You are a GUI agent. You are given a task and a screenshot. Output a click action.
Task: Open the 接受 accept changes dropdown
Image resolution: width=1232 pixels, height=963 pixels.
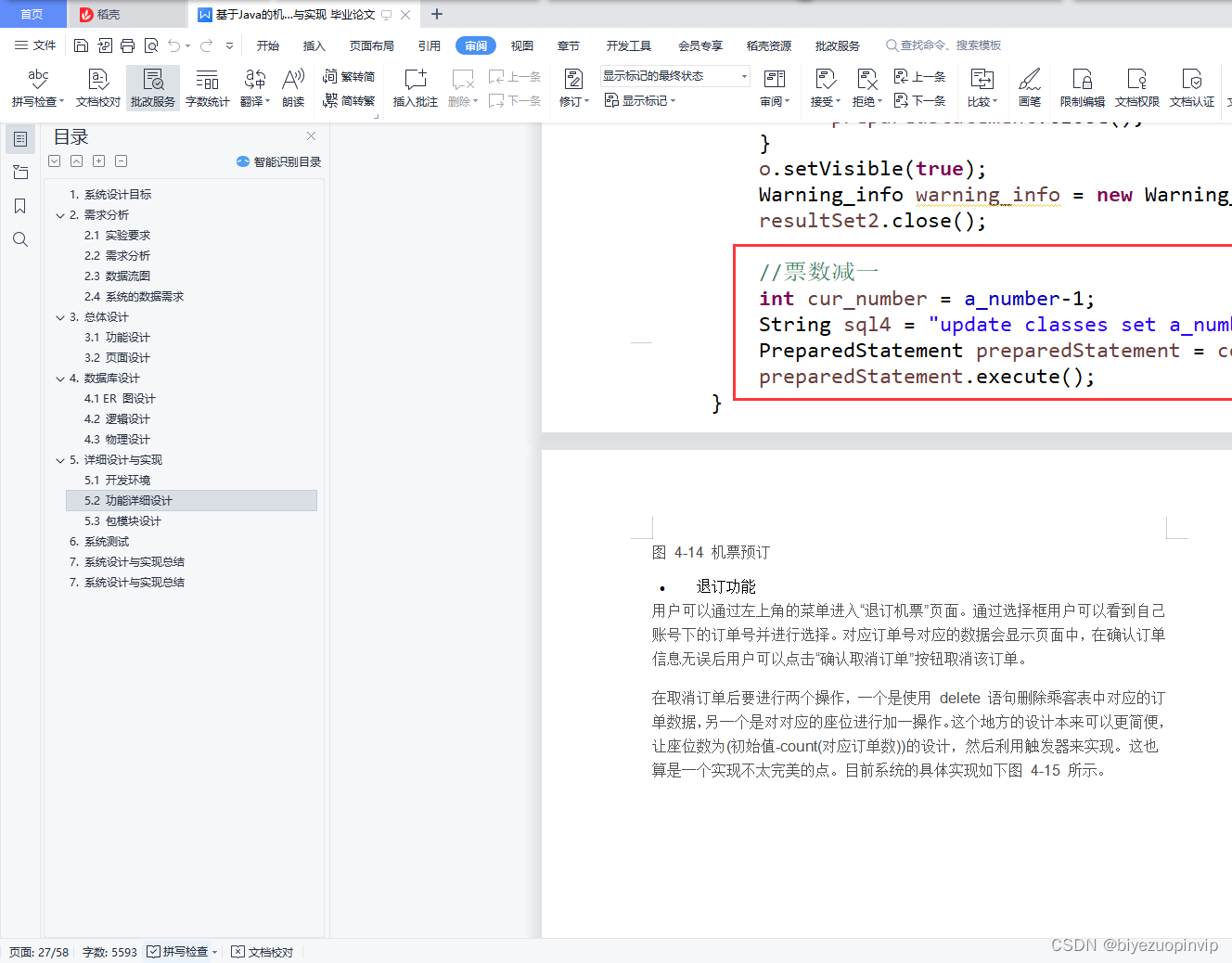[x=824, y=88]
